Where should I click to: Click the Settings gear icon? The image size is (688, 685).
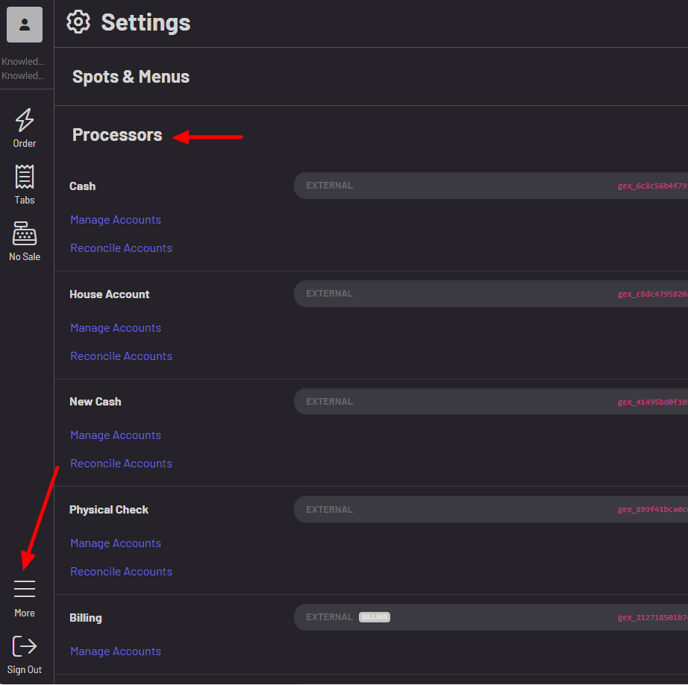(78, 22)
